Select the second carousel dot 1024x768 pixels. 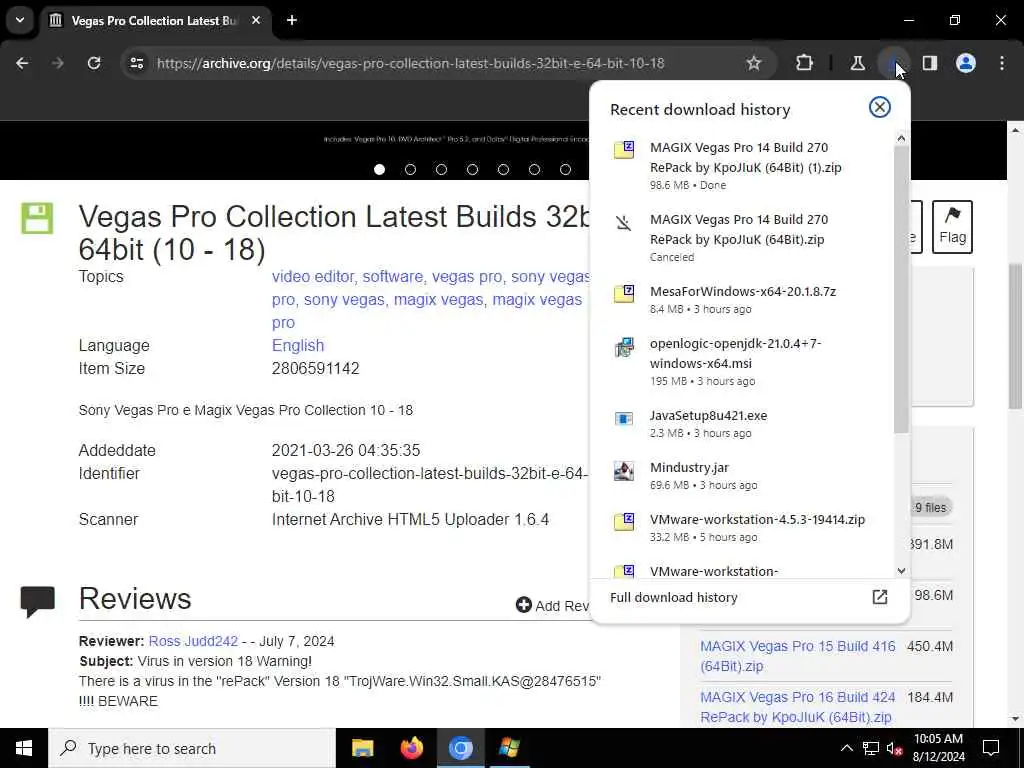pyautogui.click(x=410, y=170)
